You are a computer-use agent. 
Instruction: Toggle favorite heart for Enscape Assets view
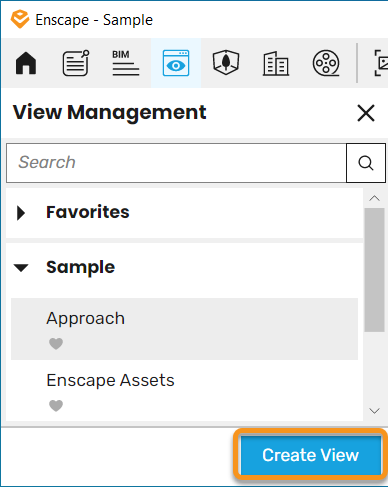coord(56,406)
